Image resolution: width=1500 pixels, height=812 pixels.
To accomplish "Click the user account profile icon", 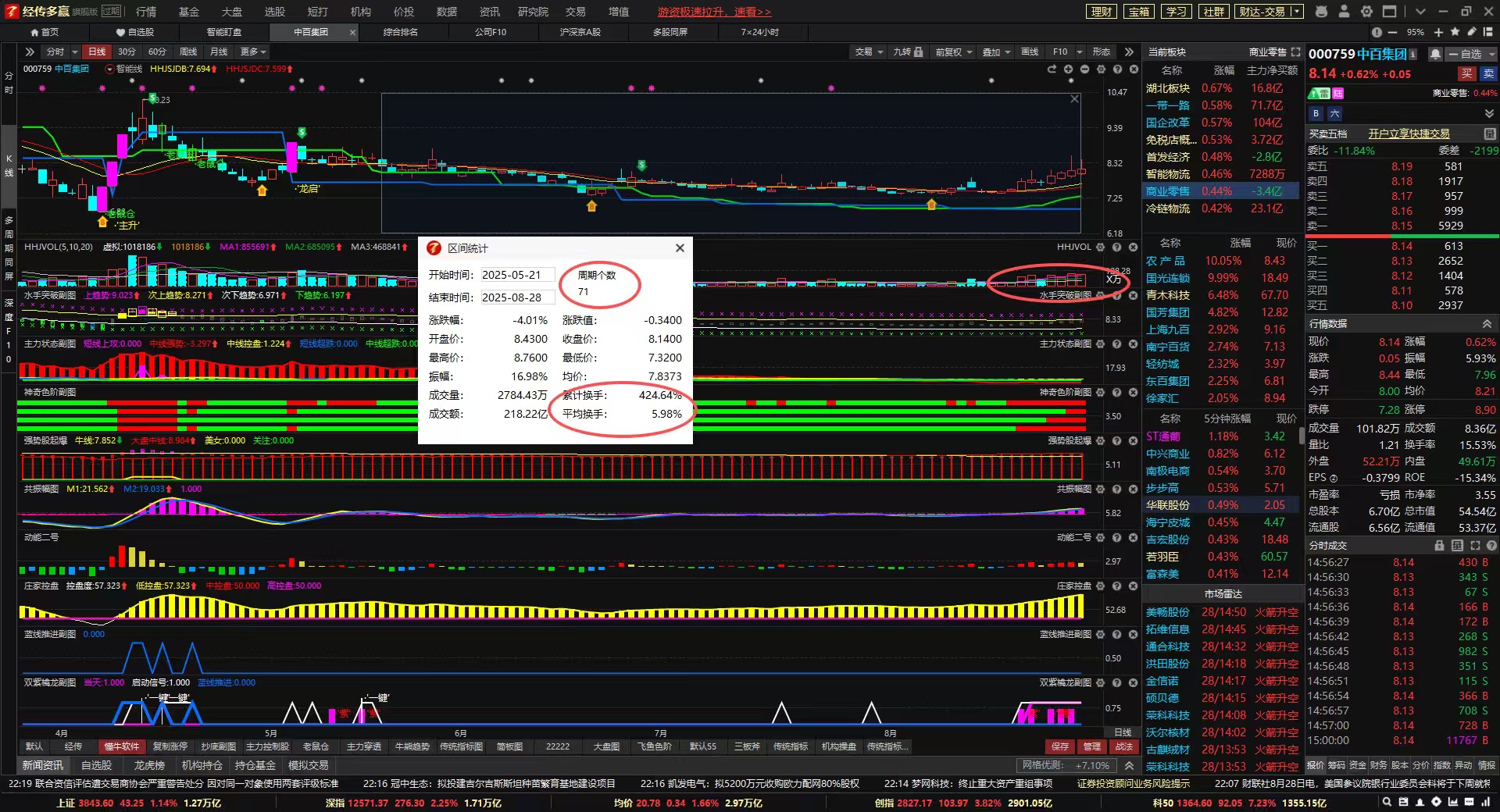I will 1344,12.
